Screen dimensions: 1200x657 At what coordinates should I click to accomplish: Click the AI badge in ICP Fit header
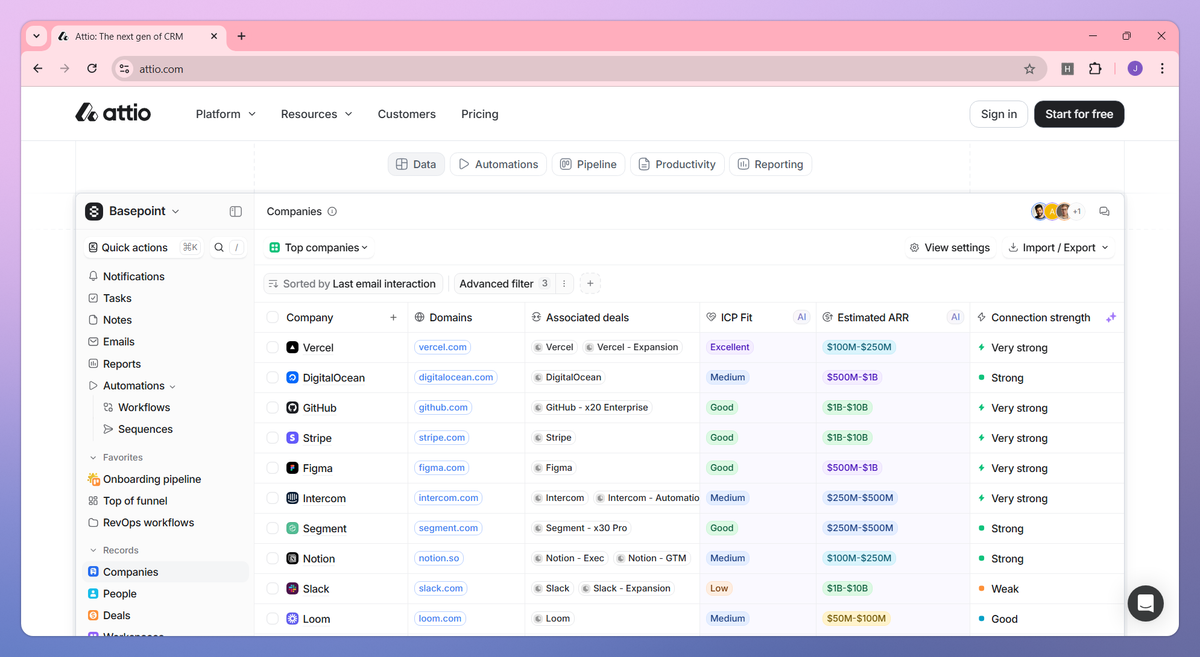801,318
